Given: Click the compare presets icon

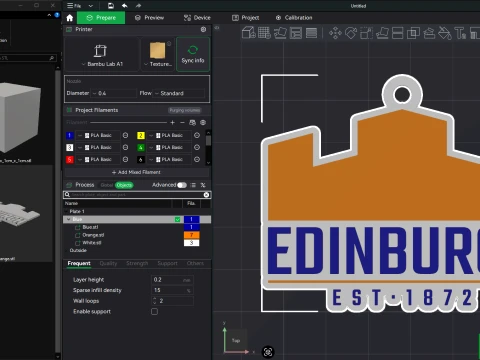Looking at the screenshot, I should (203, 185).
